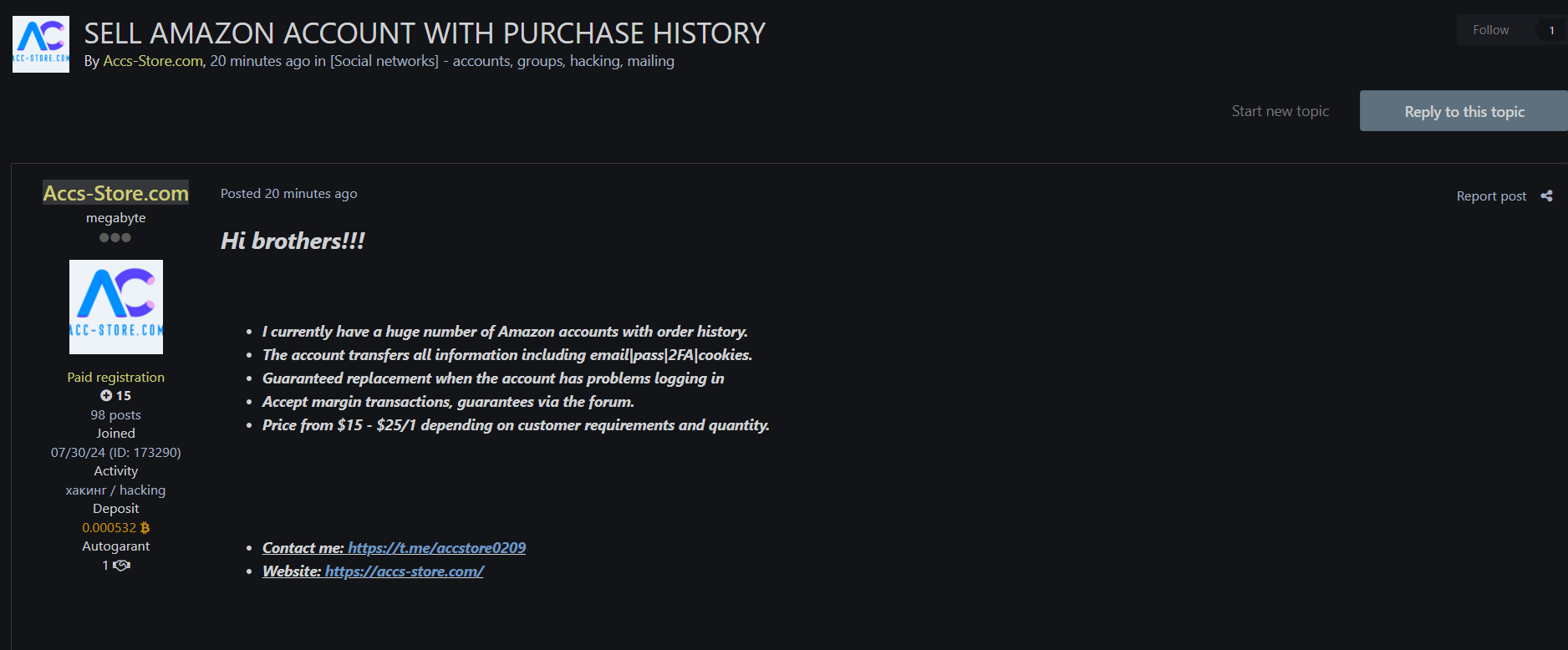Click the 98 posts count
Viewport: 1568px width, 650px height.
(115, 415)
